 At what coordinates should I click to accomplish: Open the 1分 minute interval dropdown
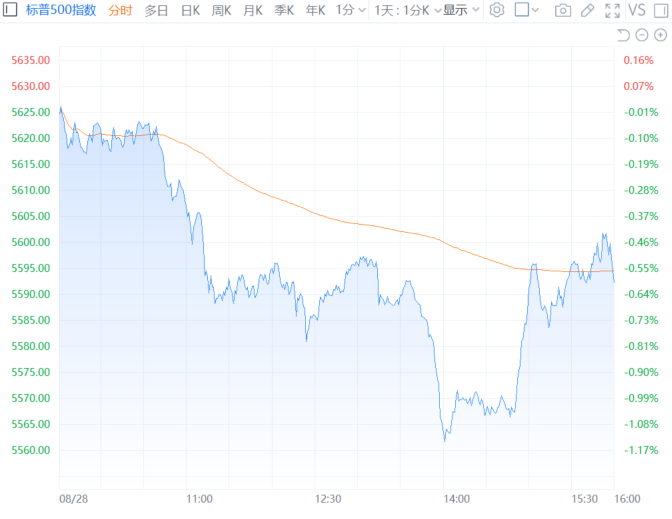click(x=349, y=10)
